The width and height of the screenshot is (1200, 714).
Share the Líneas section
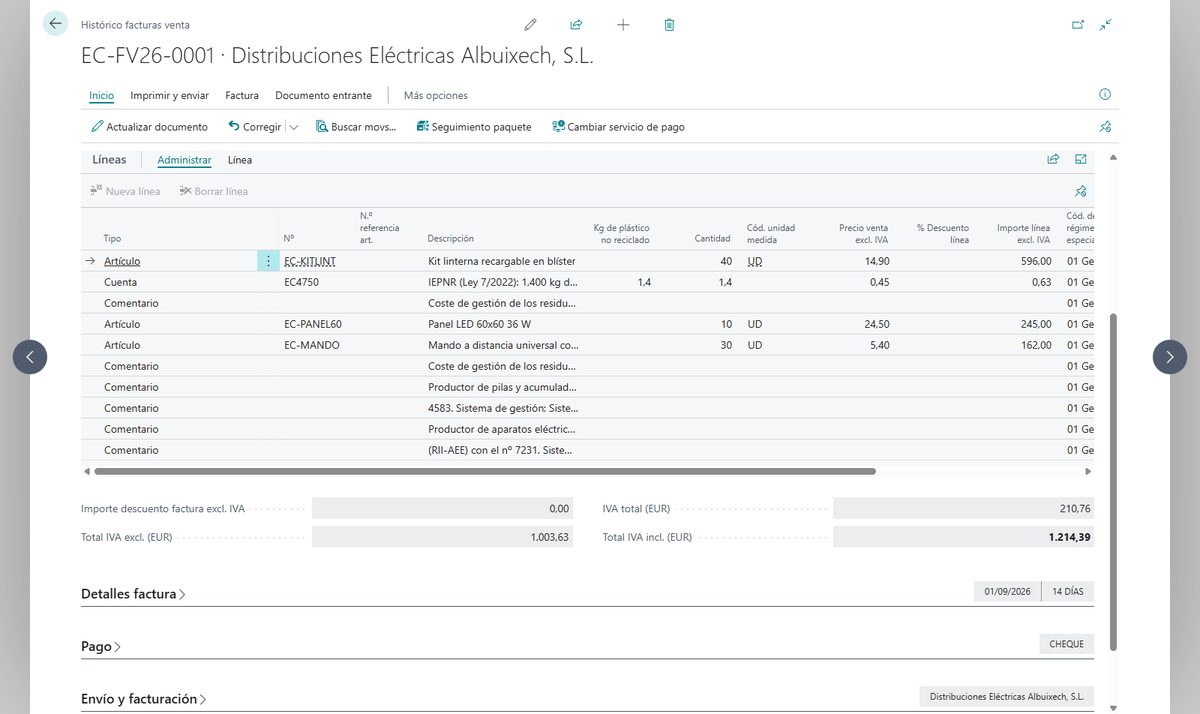point(1053,159)
